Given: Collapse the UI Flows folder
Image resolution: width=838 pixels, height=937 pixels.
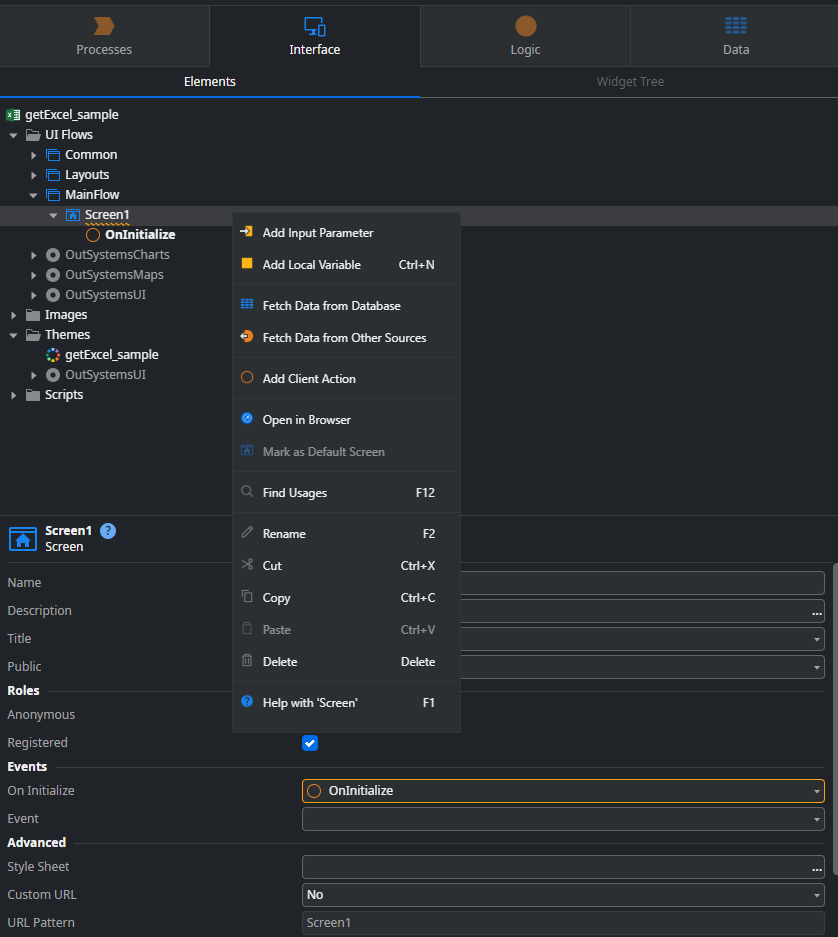Looking at the screenshot, I should (x=13, y=136).
